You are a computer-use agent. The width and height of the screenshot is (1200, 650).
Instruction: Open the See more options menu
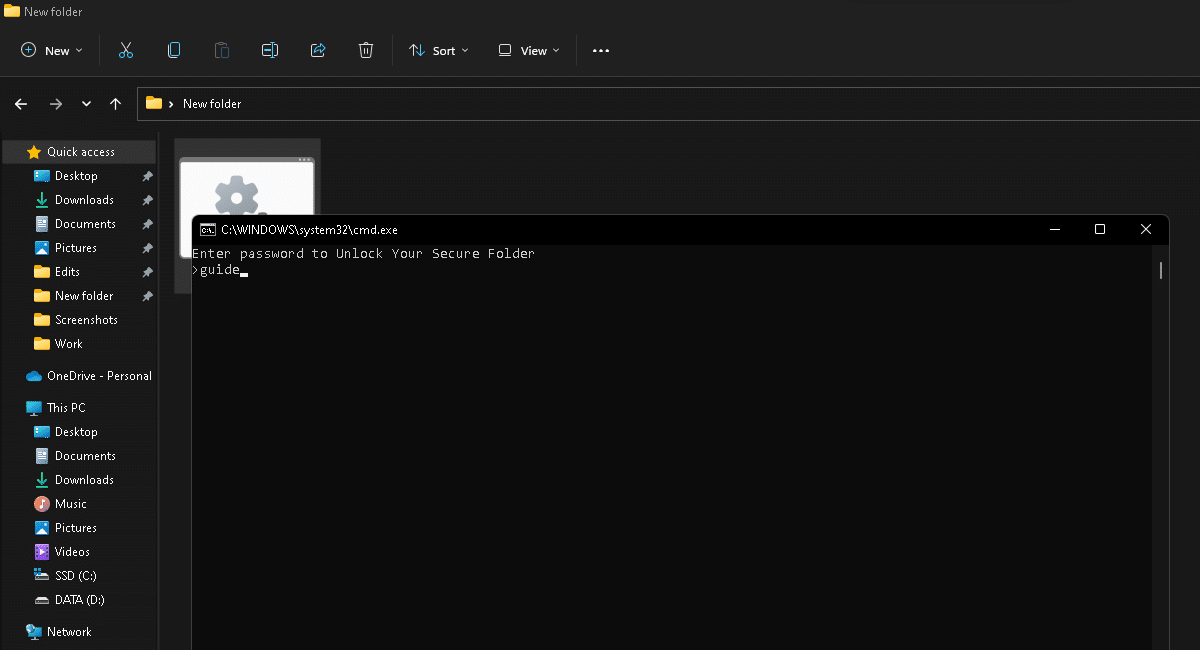tap(600, 50)
